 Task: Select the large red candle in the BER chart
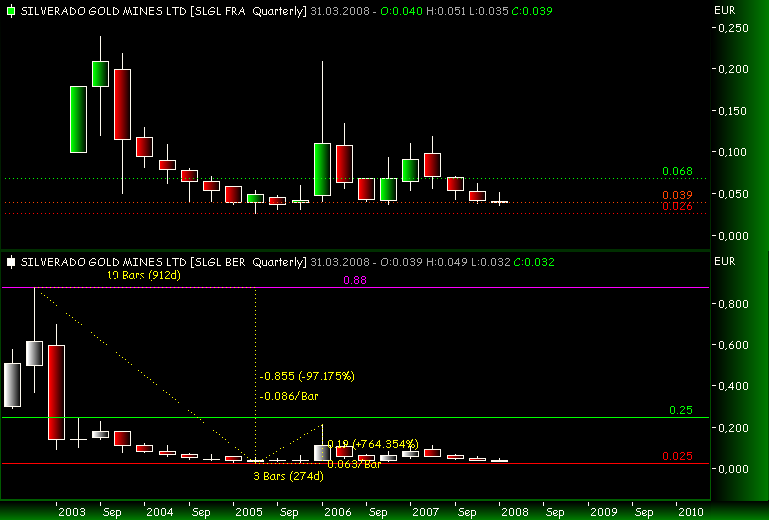(56, 392)
